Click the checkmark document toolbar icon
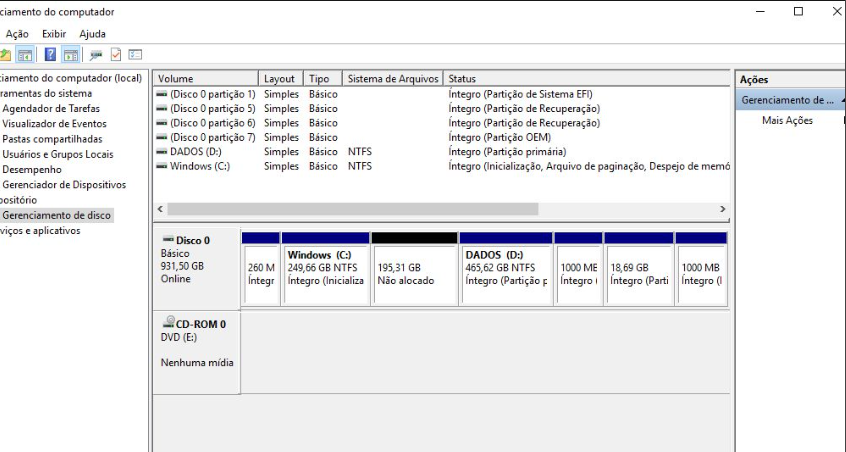846x452 pixels. pyautogui.click(x=115, y=54)
